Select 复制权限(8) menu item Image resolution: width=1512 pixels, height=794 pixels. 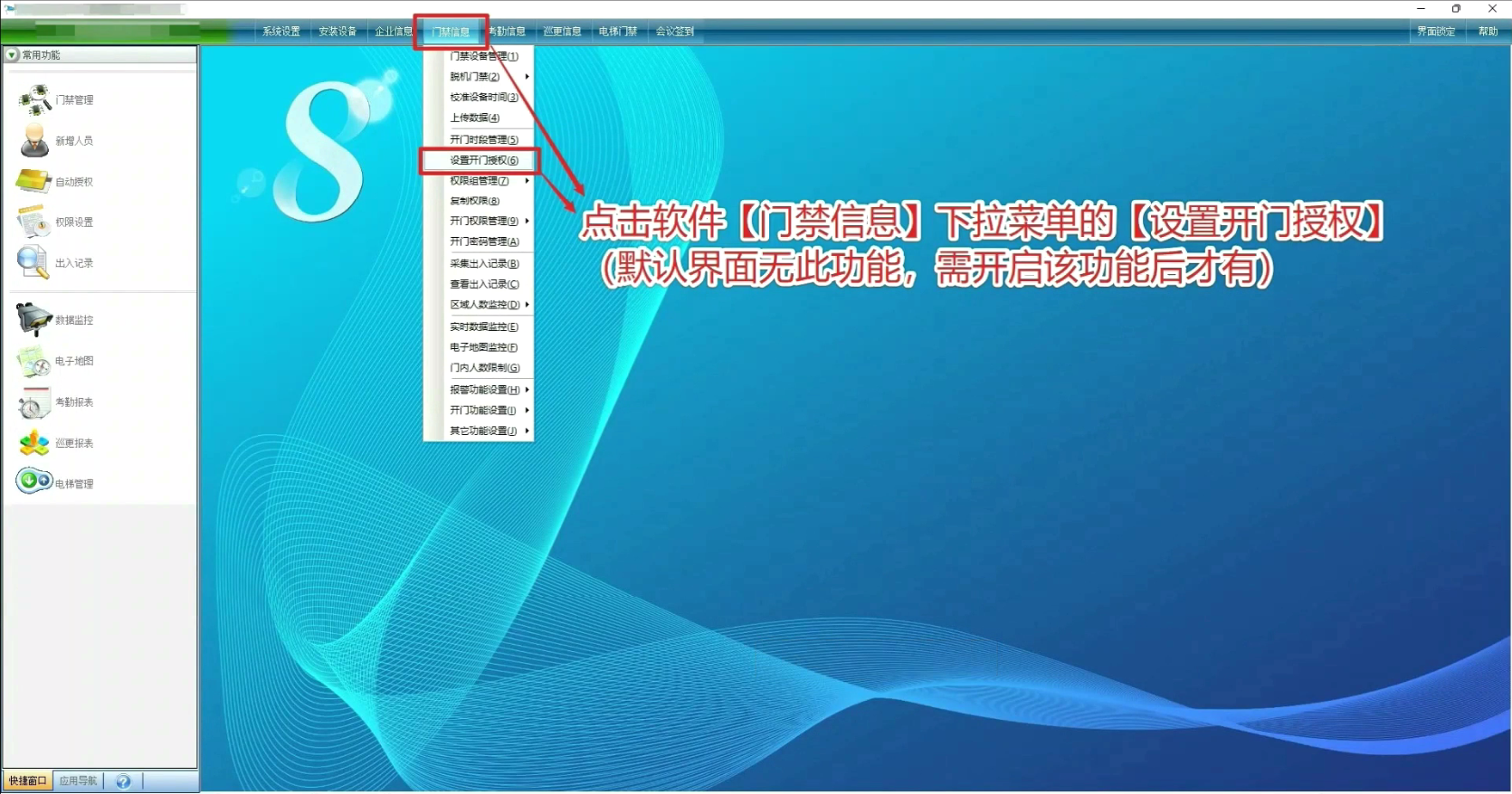click(x=479, y=201)
